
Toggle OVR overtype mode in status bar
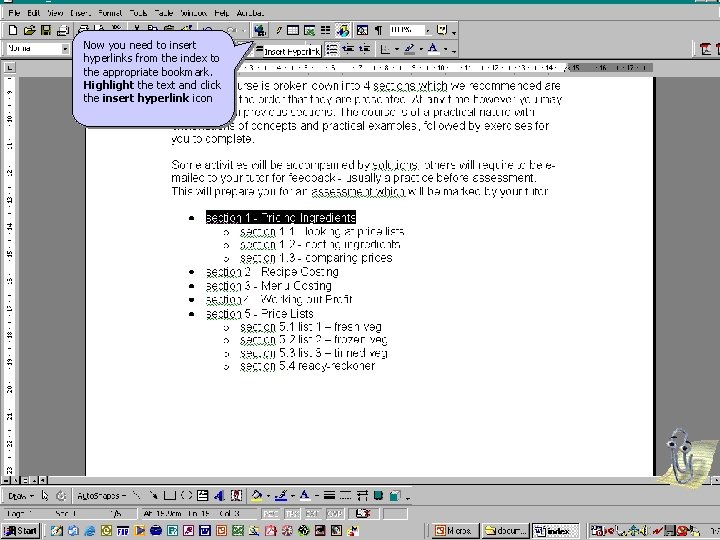334,514
